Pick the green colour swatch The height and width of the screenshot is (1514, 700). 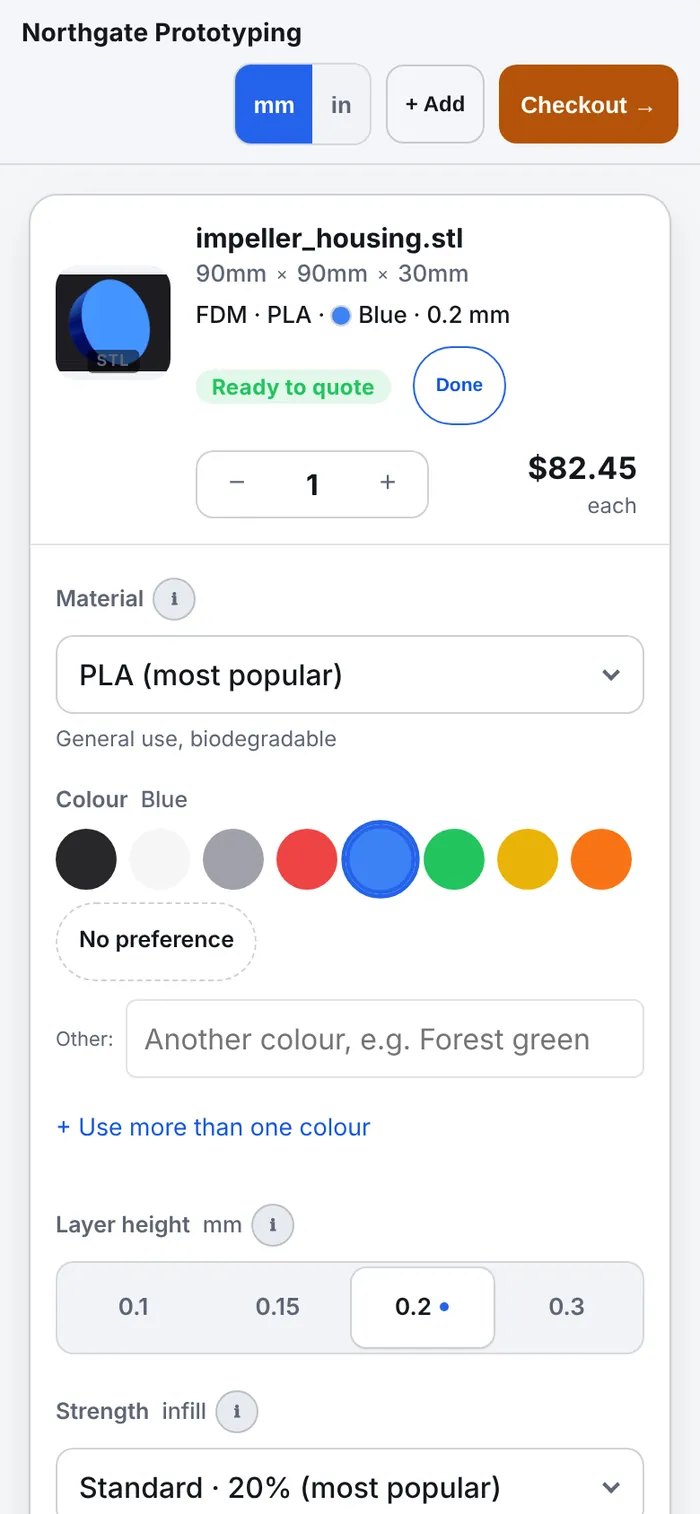pyautogui.click(x=454, y=859)
